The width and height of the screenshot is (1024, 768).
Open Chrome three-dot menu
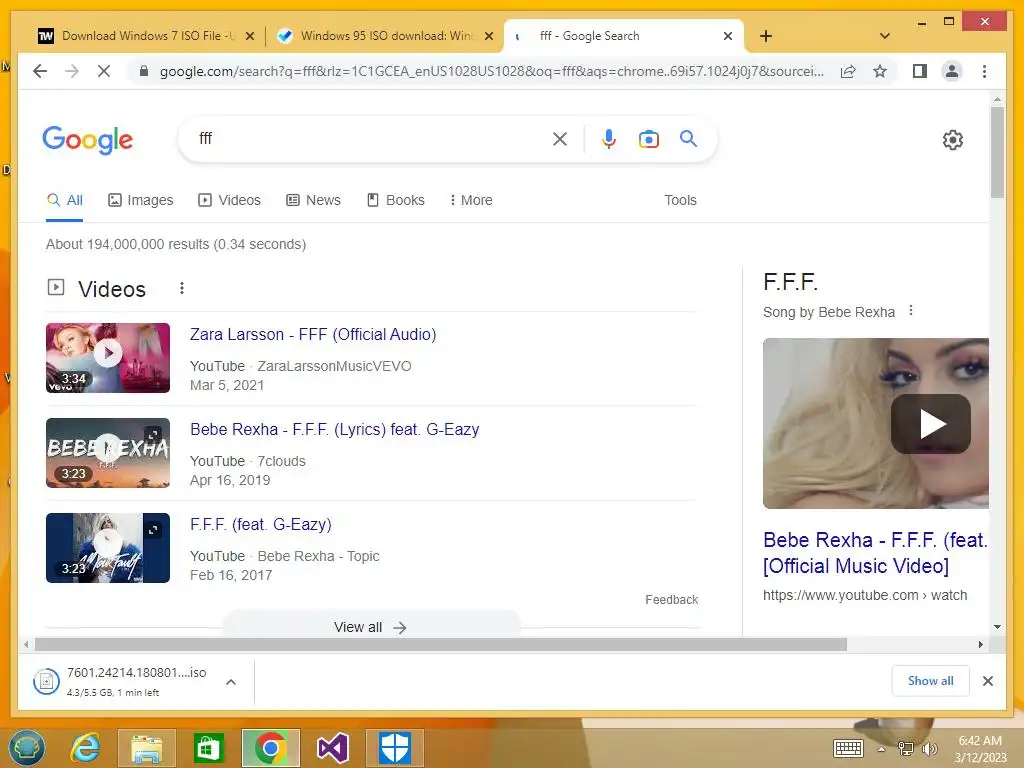(984, 71)
